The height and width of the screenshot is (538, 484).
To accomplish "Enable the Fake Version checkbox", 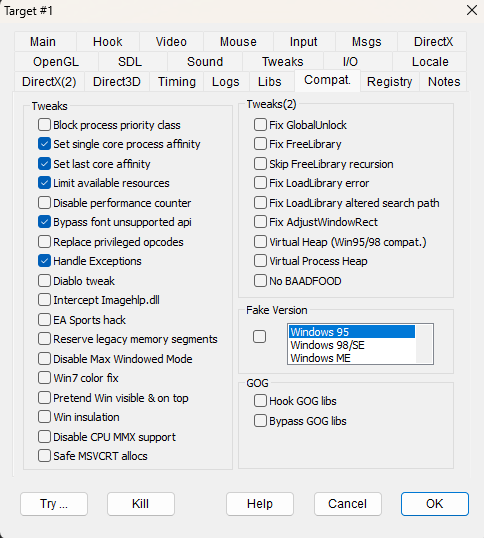I will click(x=259, y=336).
